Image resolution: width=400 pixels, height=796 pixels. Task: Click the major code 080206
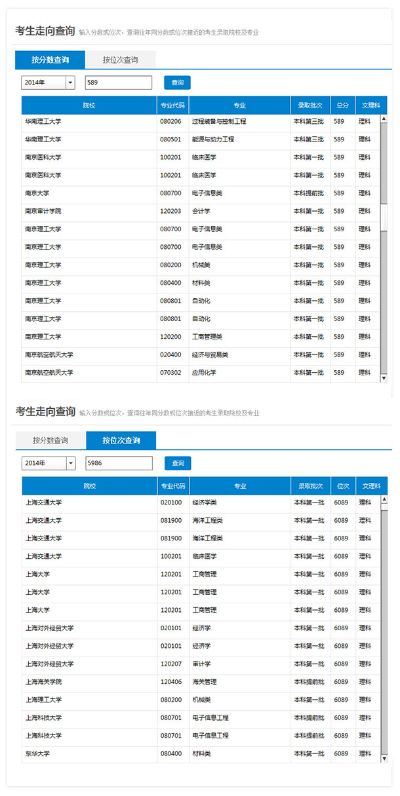tap(171, 122)
